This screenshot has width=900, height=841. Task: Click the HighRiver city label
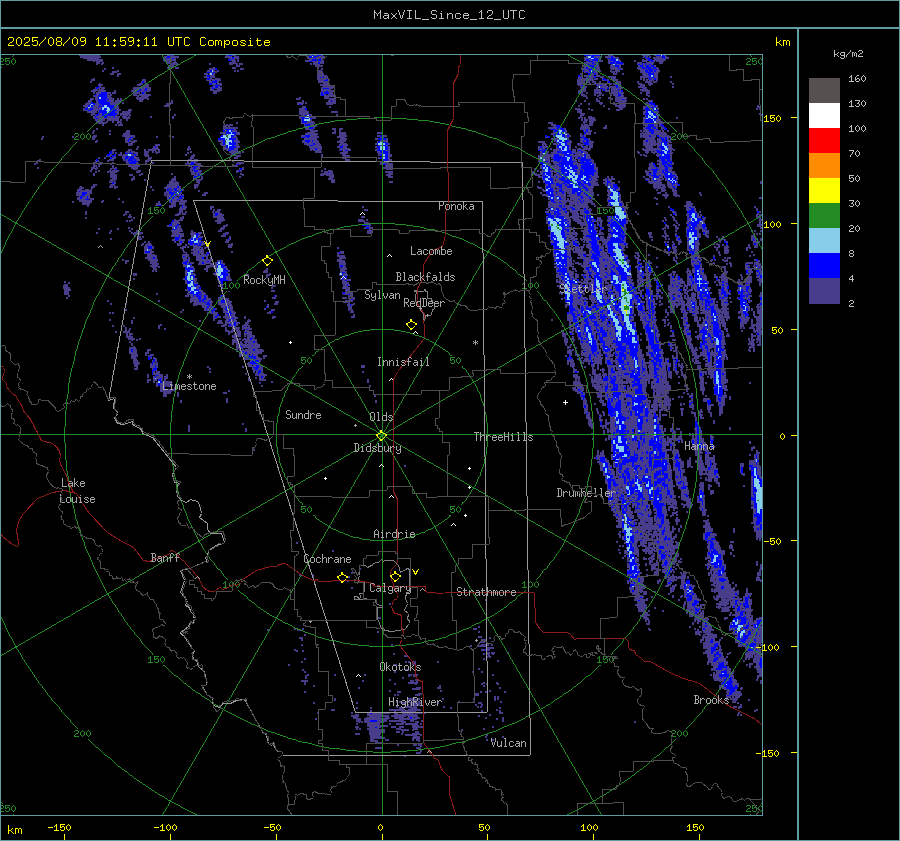point(415,702)
